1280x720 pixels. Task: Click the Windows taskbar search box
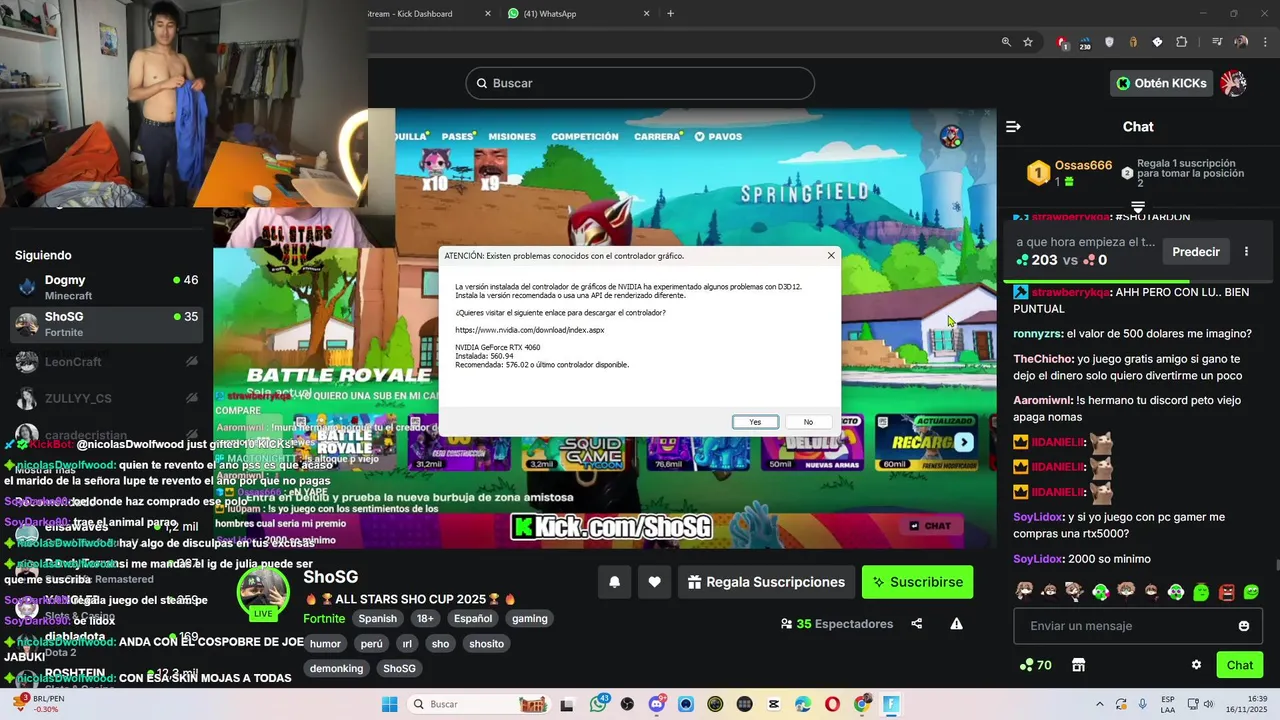click(480, 704)
